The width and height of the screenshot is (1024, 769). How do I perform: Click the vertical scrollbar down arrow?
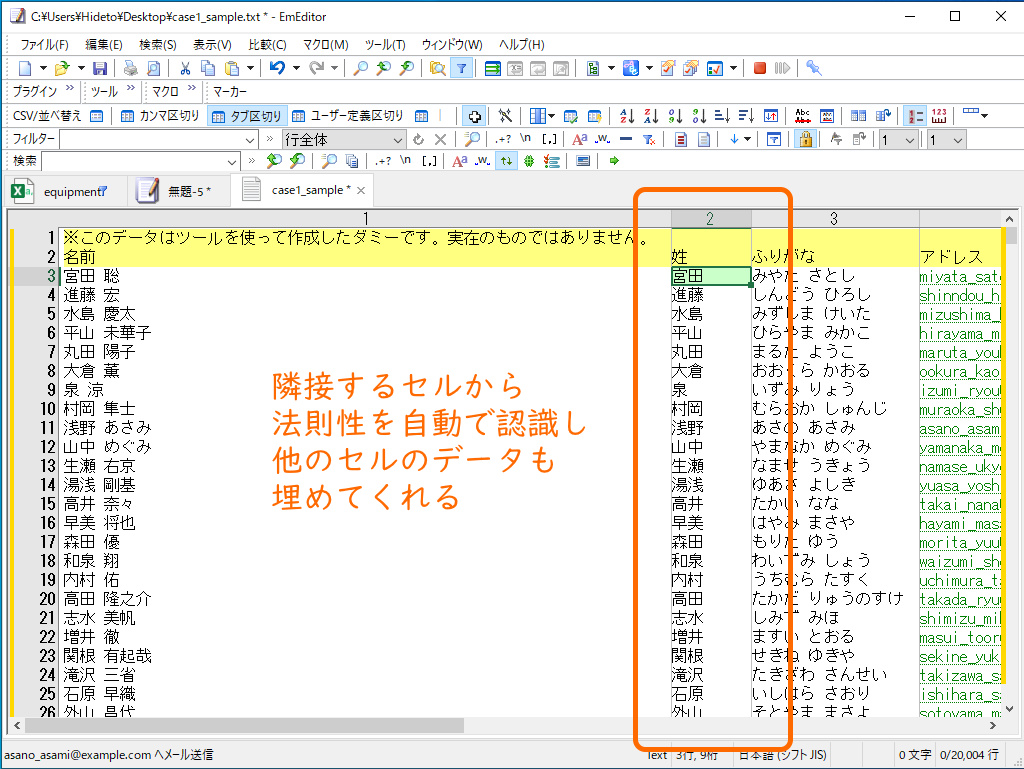tap(1010, 709)
